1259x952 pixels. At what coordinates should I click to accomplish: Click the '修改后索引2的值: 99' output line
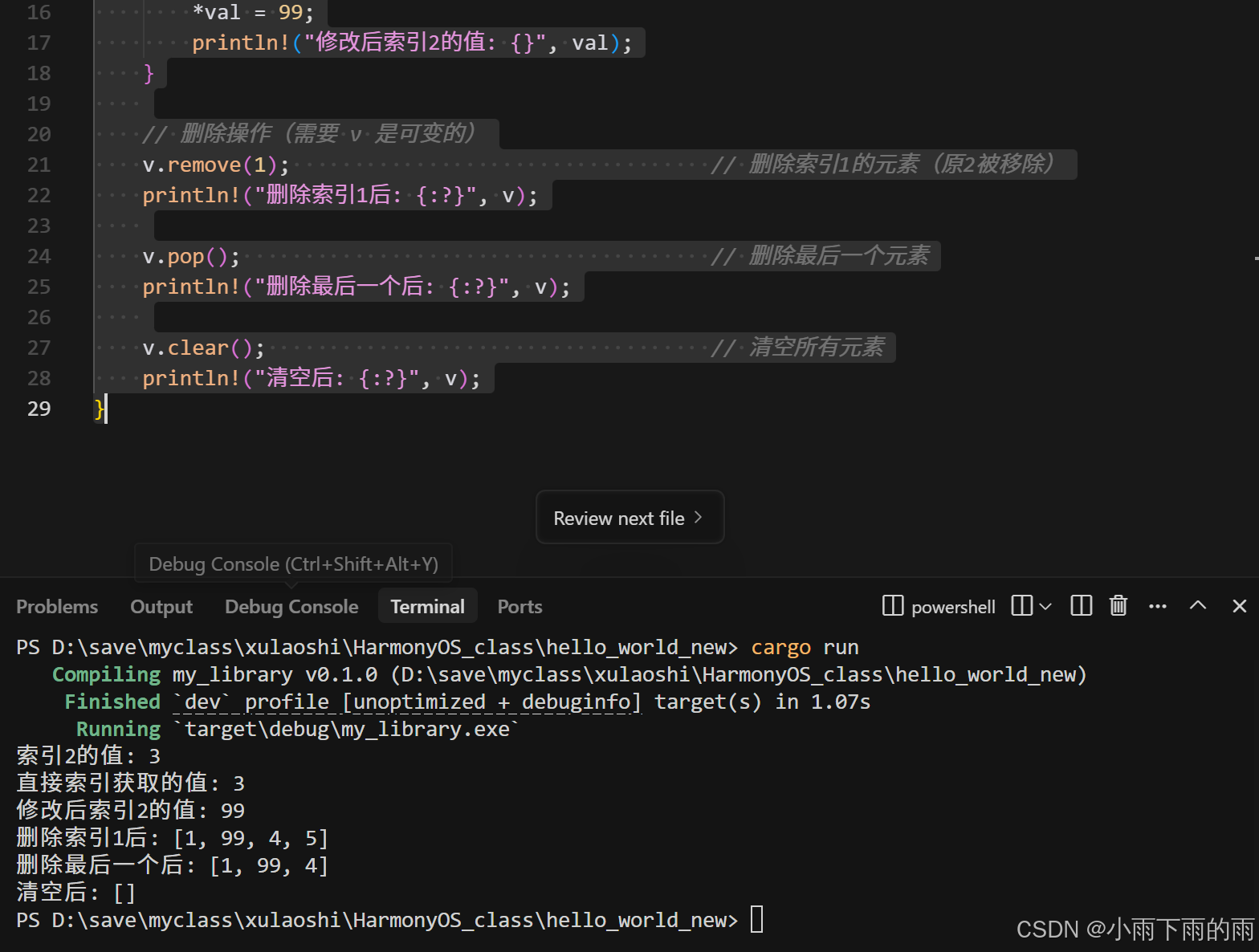tap(131, 811)
